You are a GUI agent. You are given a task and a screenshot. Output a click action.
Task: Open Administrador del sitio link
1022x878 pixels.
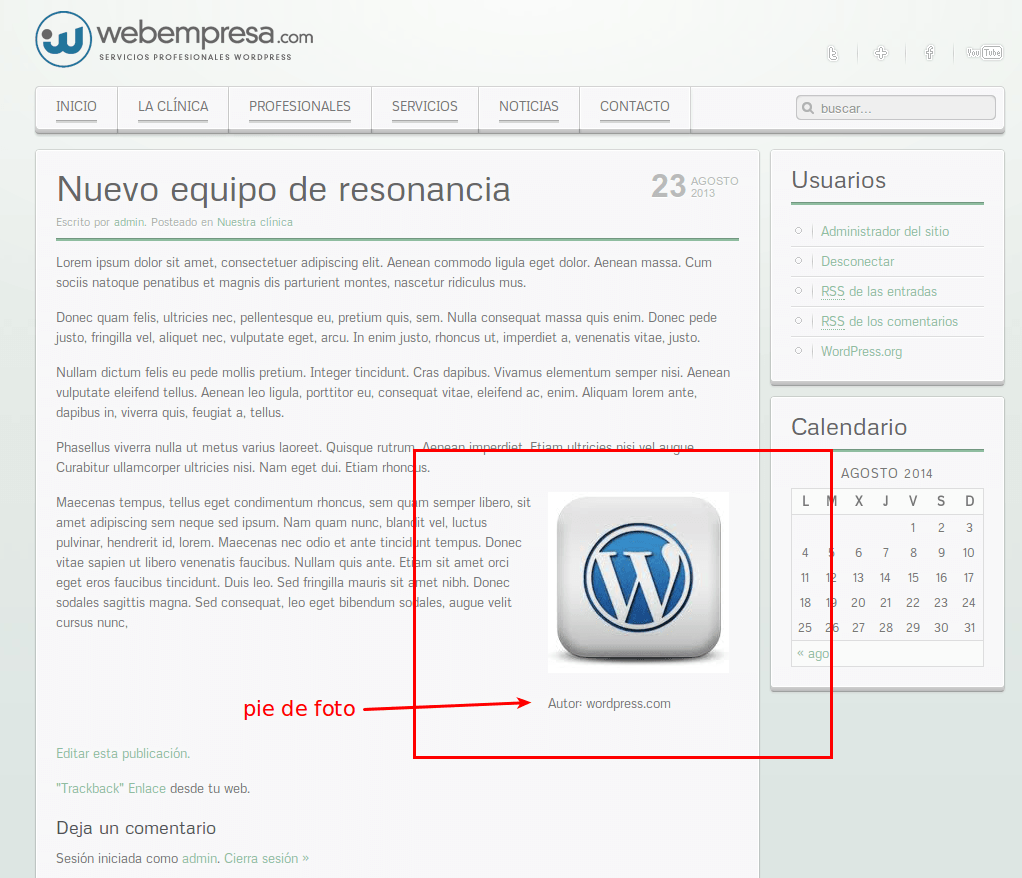click(884, 231)
